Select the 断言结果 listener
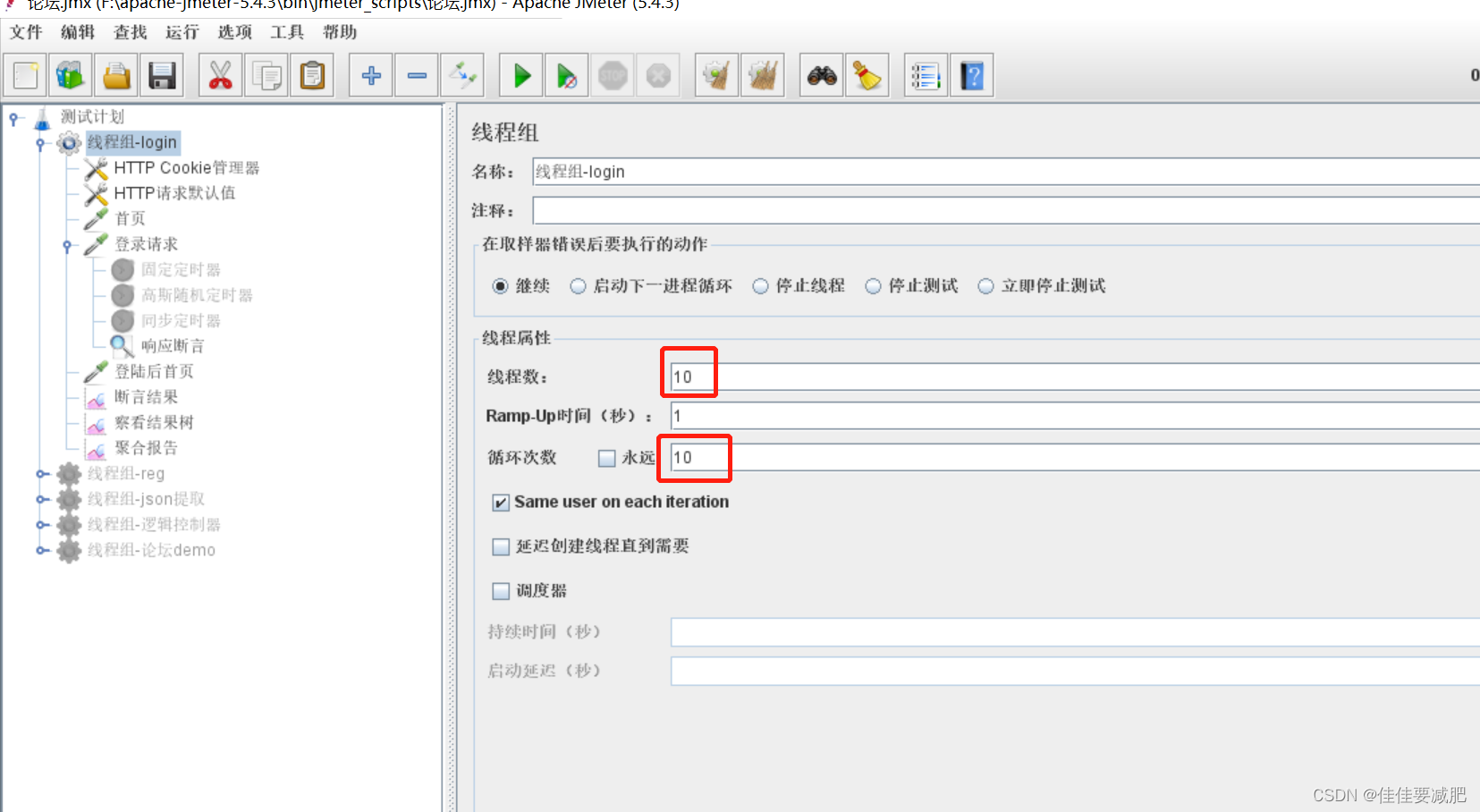Image resolution: width=1480 pixels, height=812 pixels. click(x=146, y=397)
